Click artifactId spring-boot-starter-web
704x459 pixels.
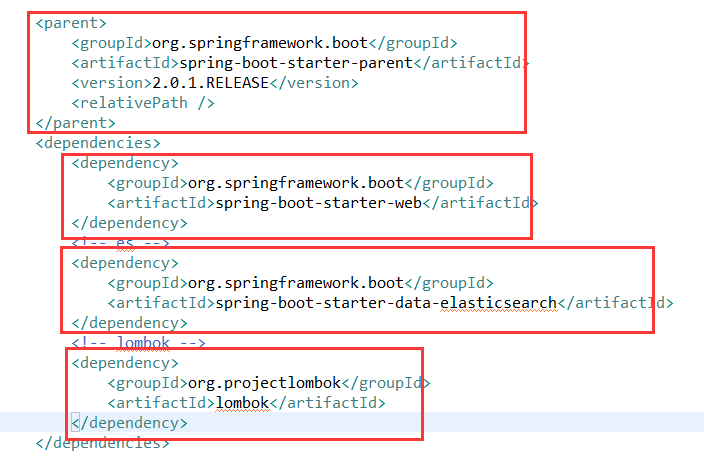tap(318, 203)
